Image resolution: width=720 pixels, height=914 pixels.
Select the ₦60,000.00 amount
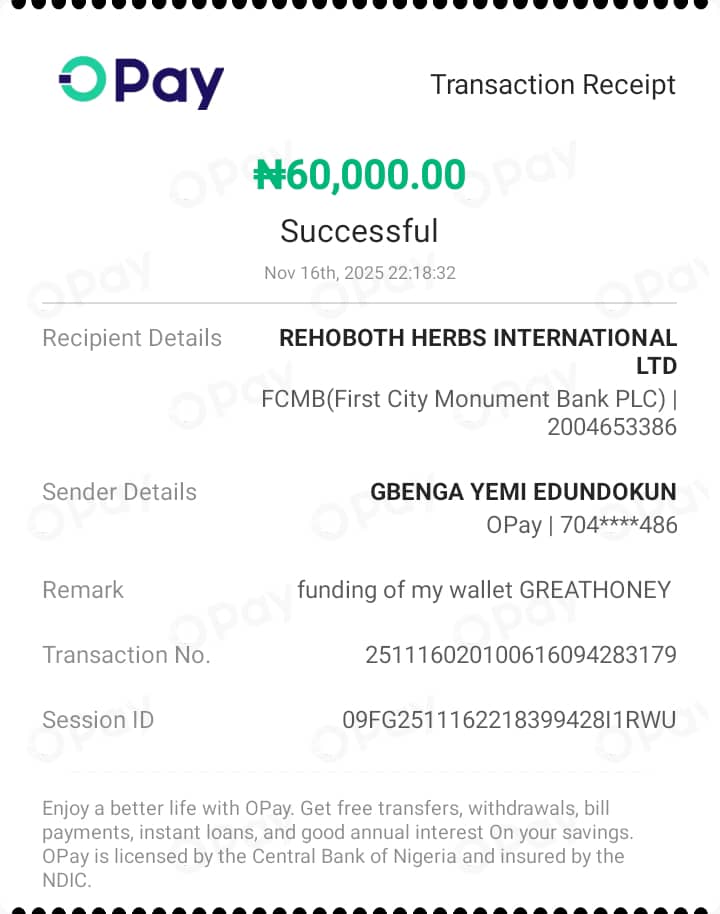[x=360, y=175]
